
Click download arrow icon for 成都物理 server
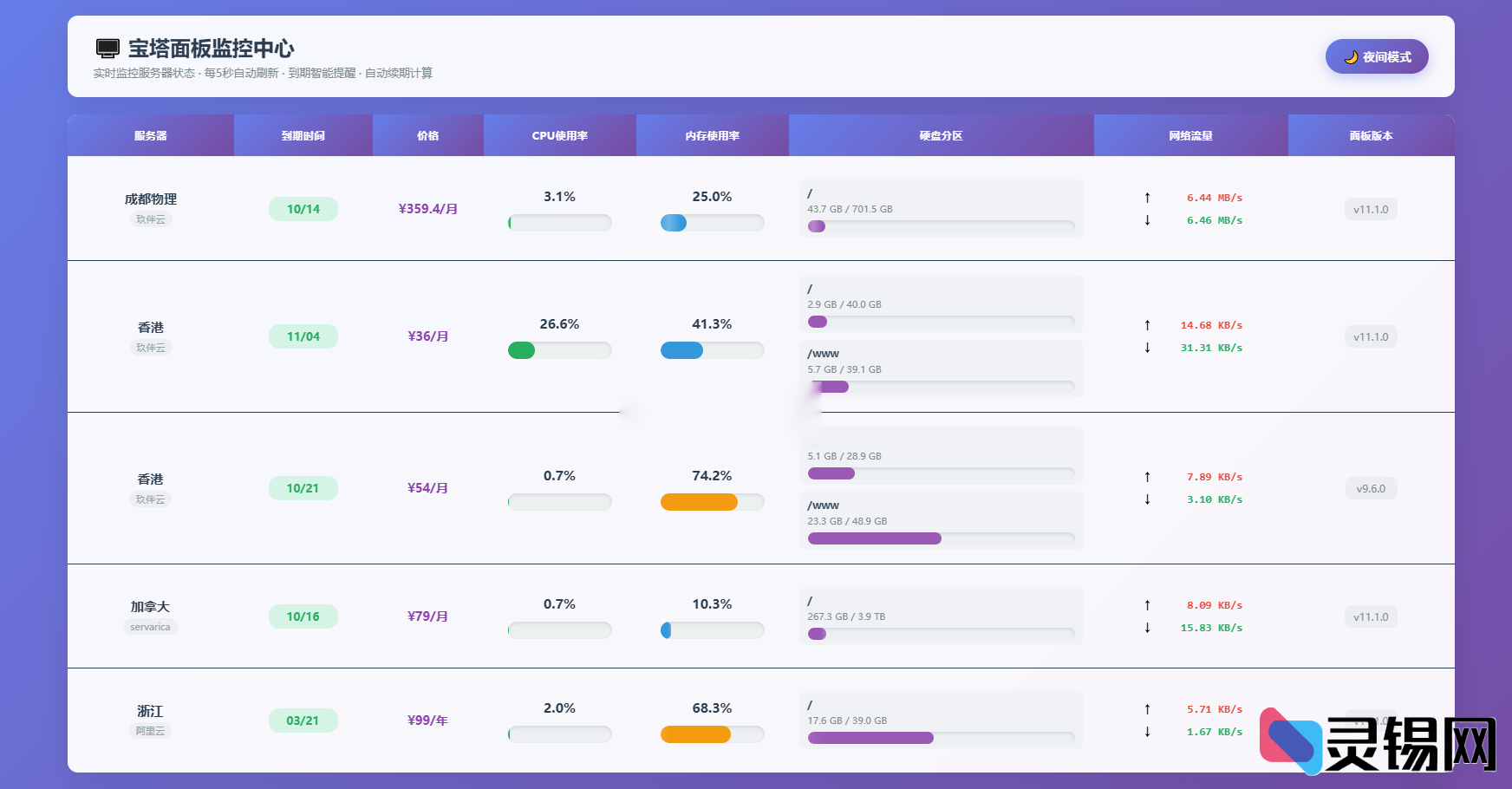(x=1147, y=220)
